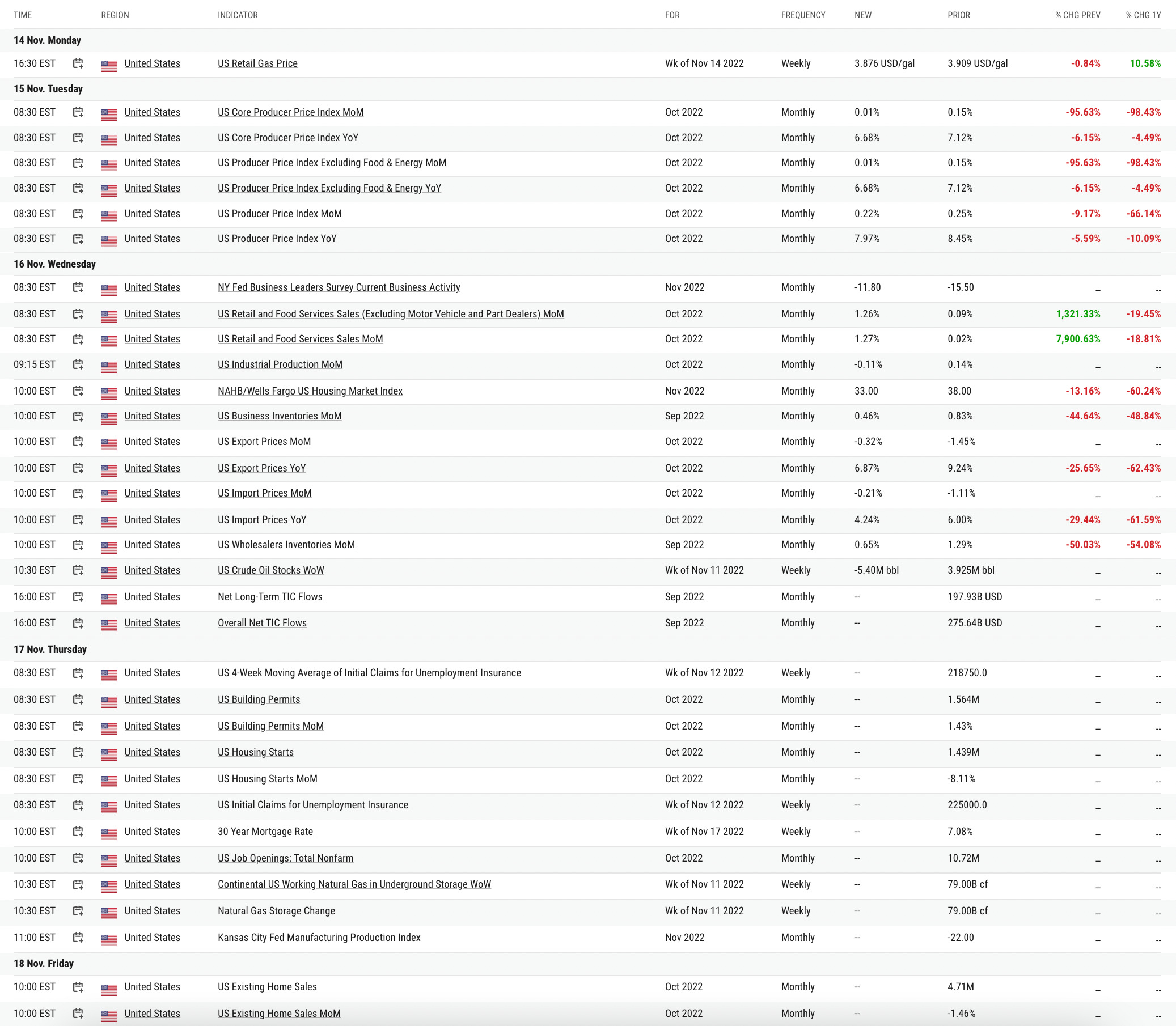
Task: Click calendar icon for US Housing Starts row
Action: (x=78, y=752)
